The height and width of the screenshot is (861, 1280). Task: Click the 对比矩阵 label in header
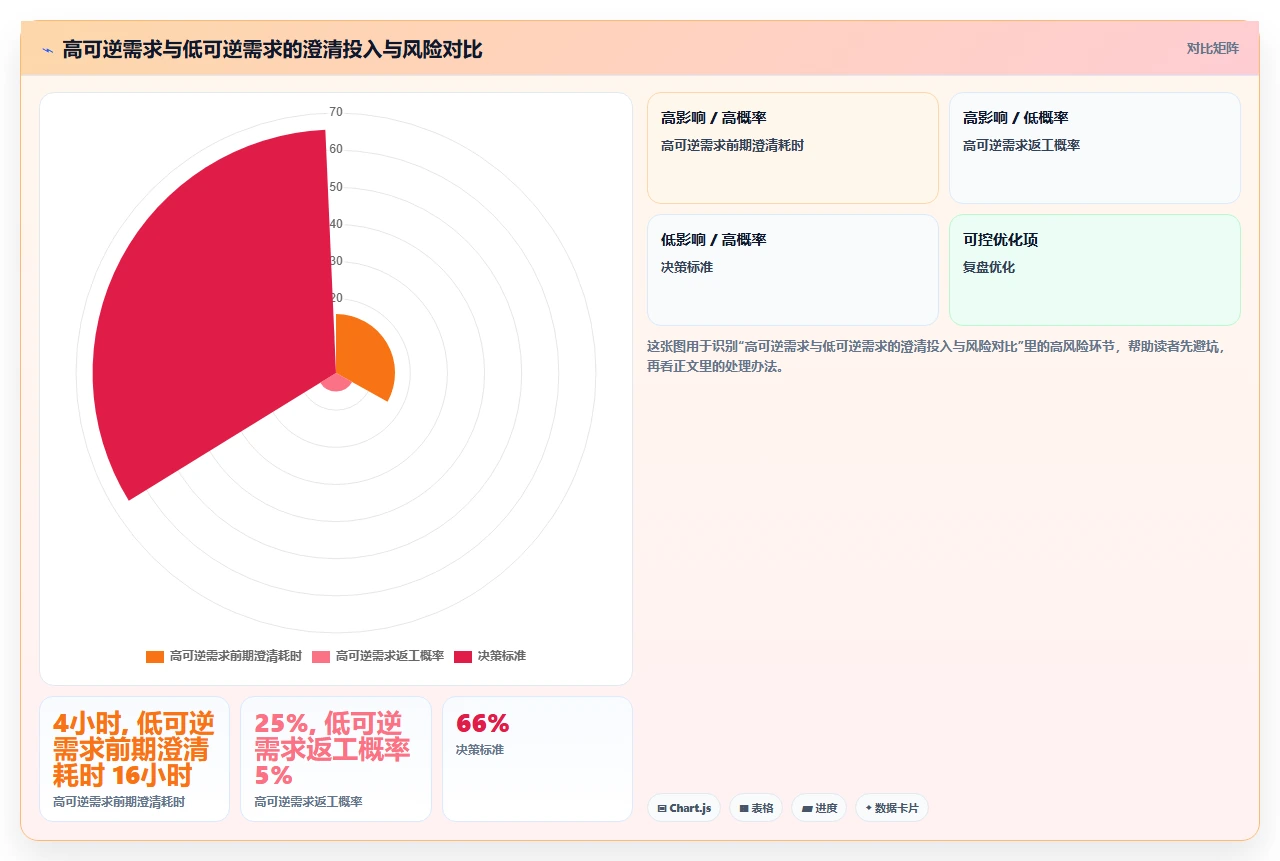tap(1212, 48)
